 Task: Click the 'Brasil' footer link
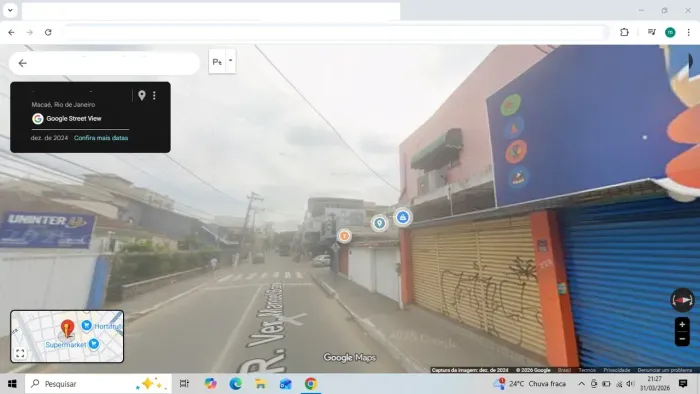(x=564, y=370)
